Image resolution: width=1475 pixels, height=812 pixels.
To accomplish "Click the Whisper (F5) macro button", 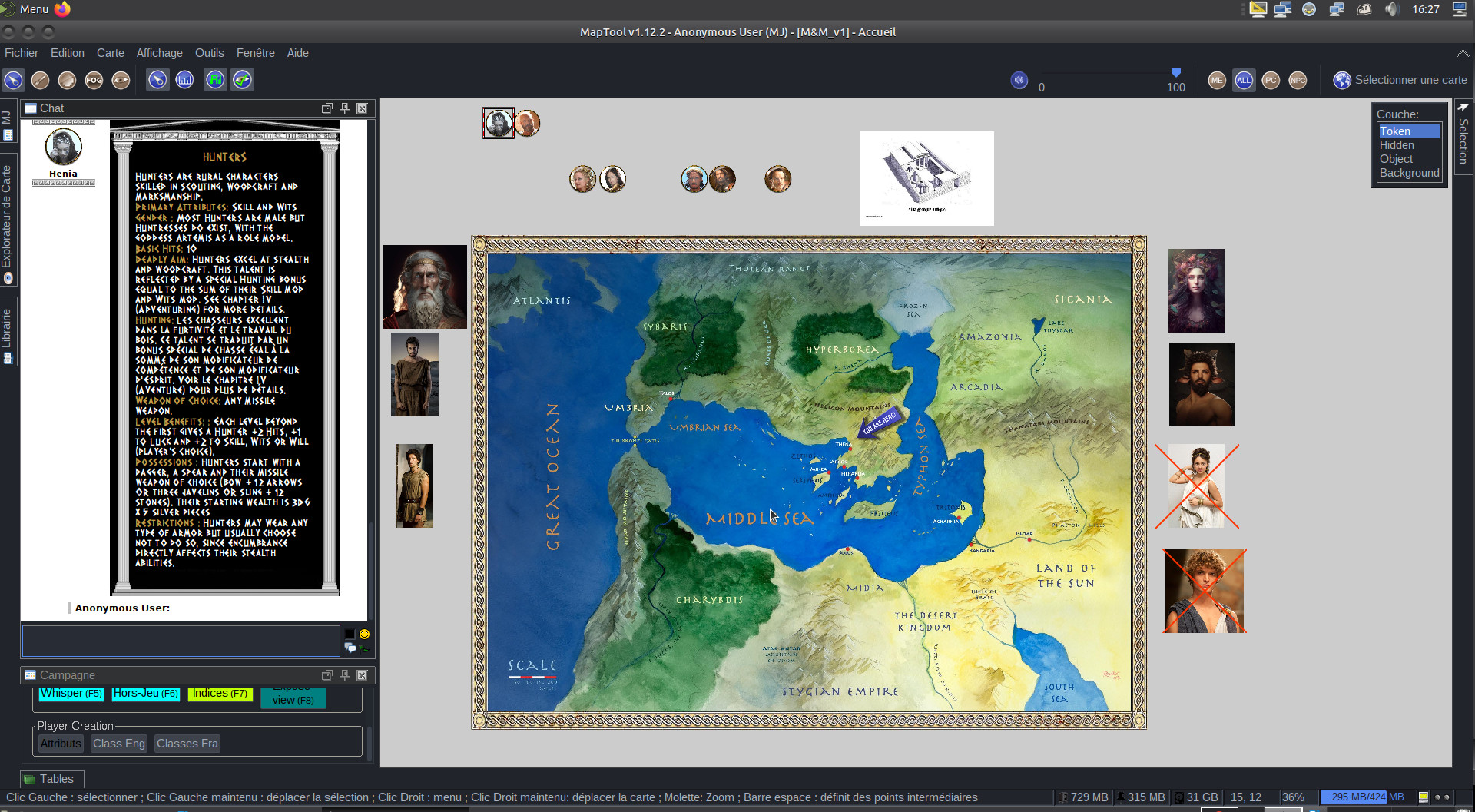I will pos(71,693).
